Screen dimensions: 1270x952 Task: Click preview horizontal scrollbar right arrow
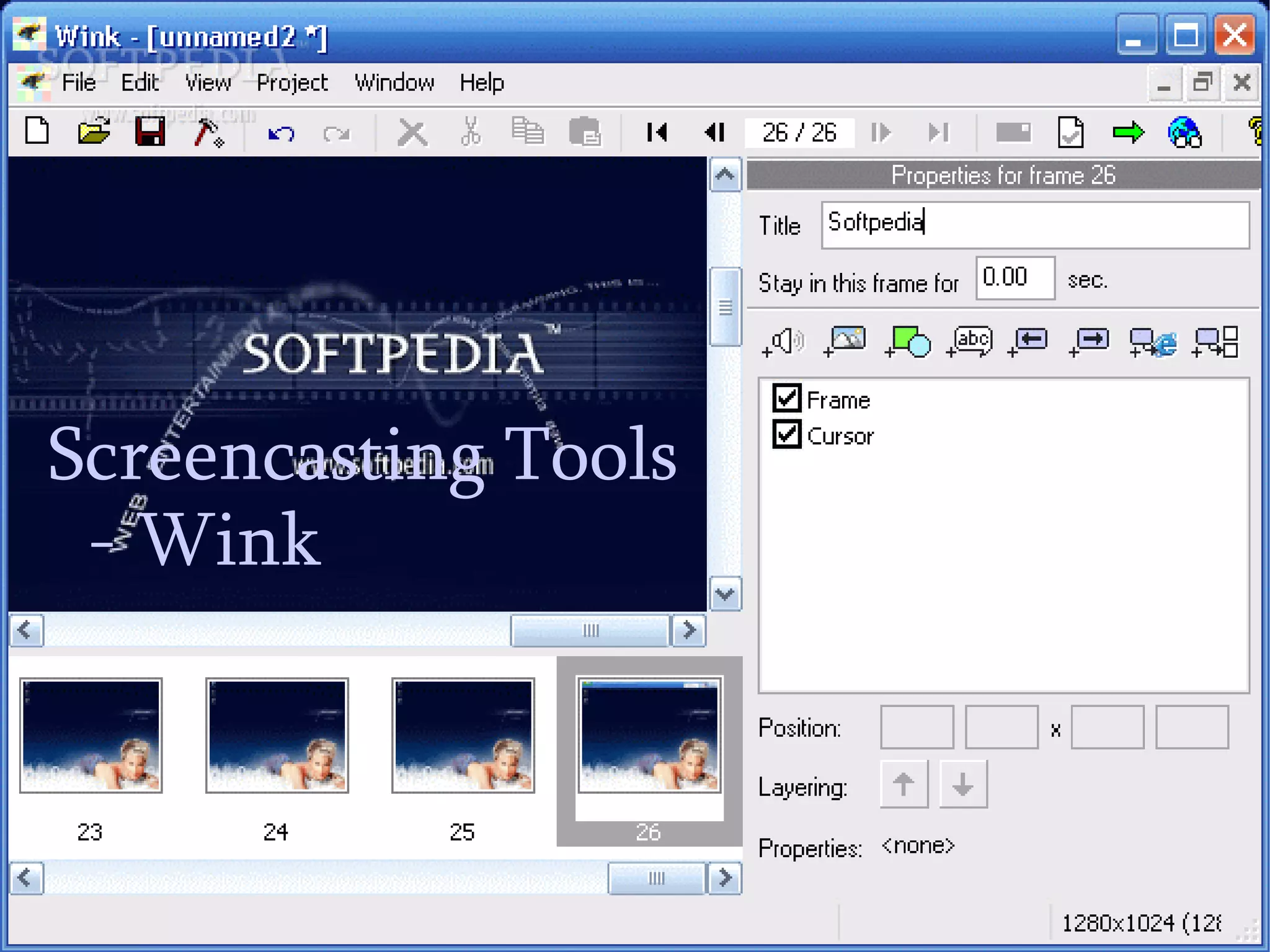pos(689,631)
